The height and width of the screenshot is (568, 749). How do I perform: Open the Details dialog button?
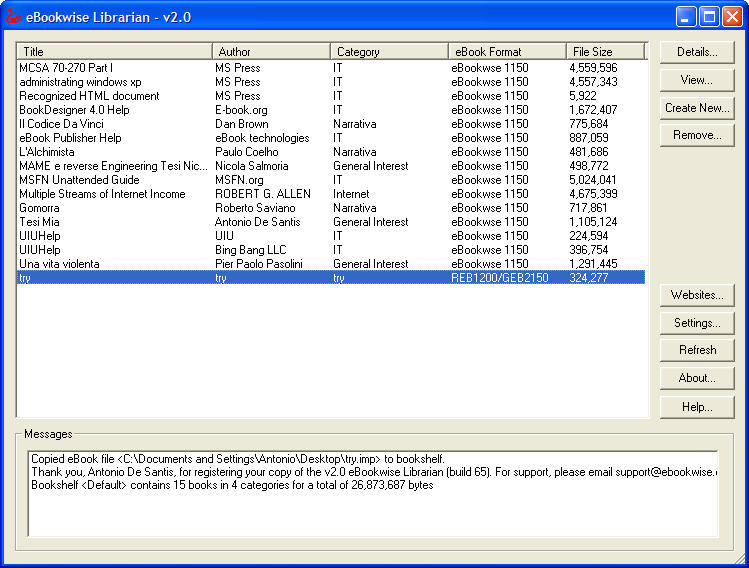697,52
